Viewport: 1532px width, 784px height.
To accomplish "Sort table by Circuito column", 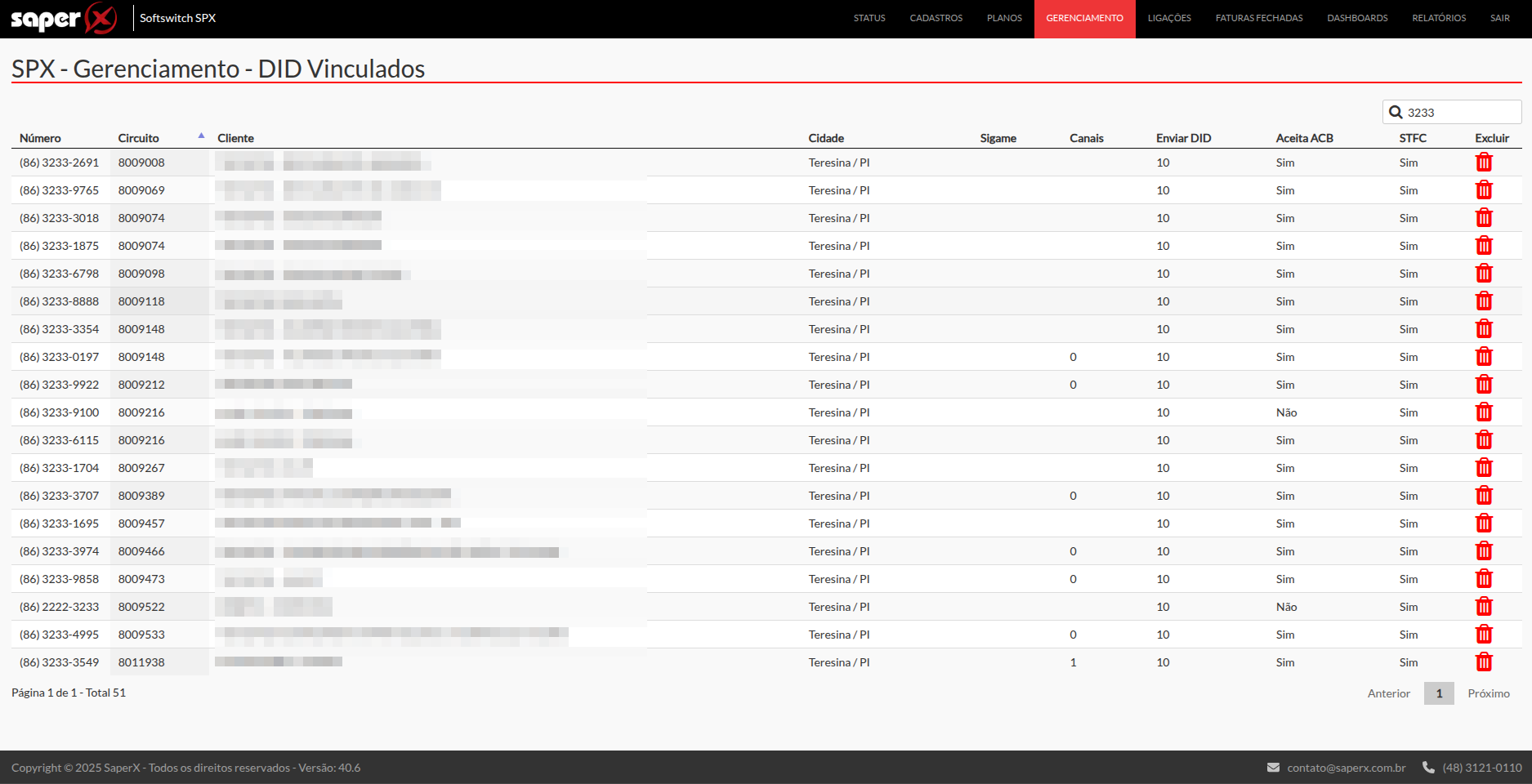I will (x=139, y=138).
